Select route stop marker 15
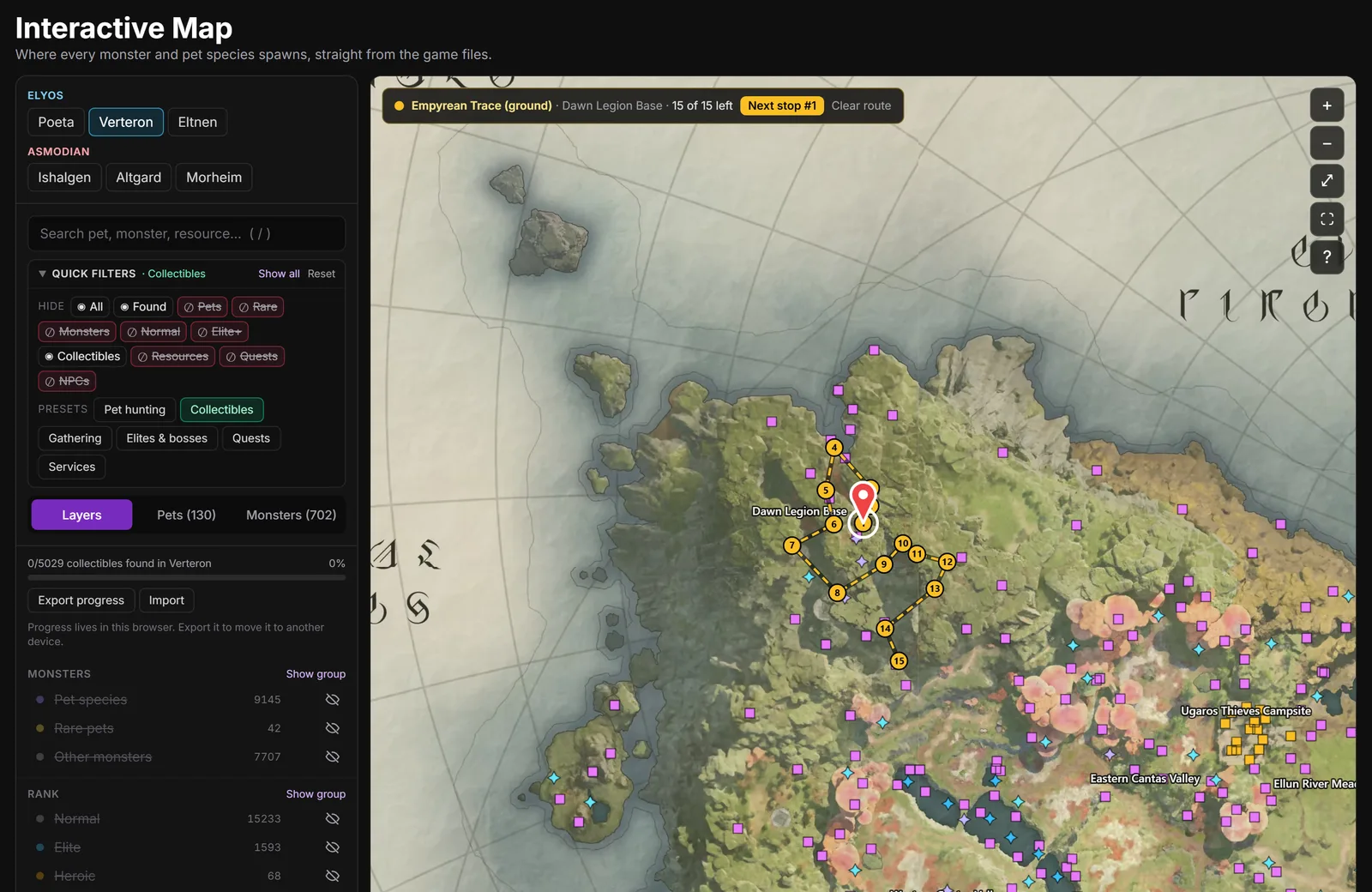This screenshot has width=1372, height=892. coord(899,660)
